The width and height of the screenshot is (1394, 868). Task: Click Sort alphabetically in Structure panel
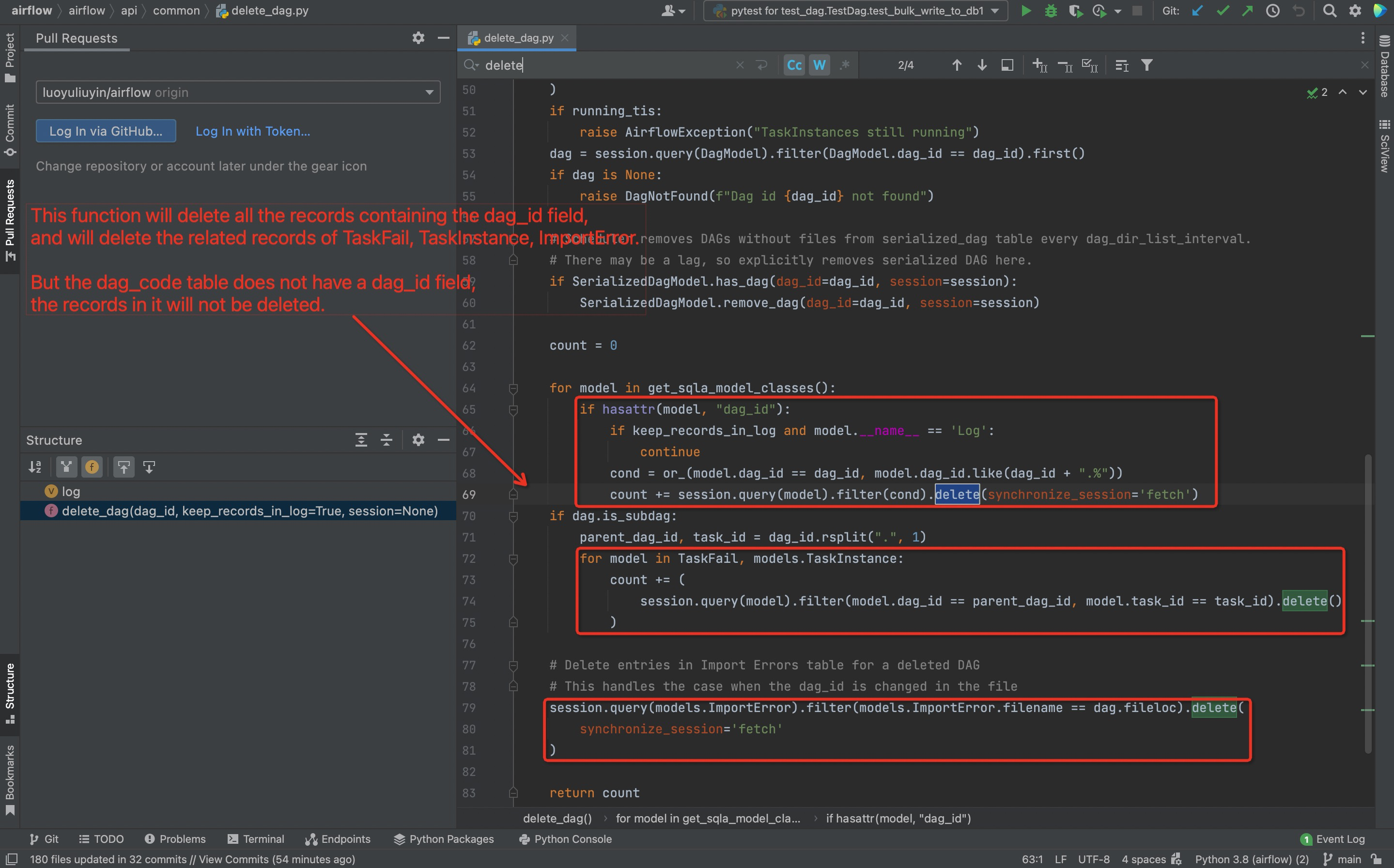(x=35, y=467)
